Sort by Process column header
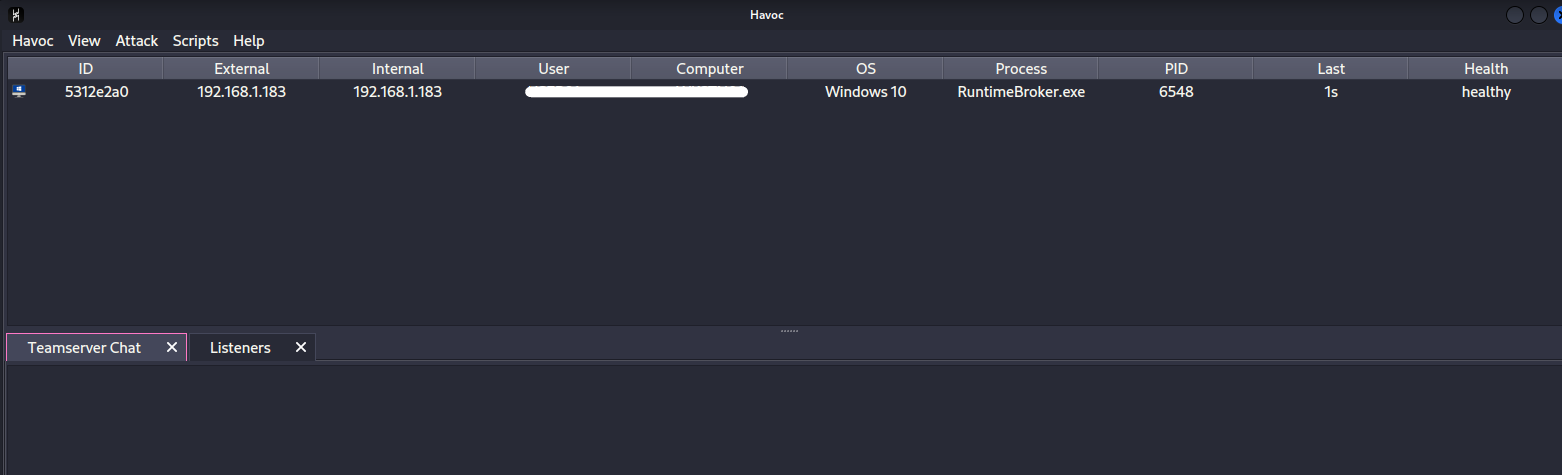This screenshot has height=475, width=1562. 1021,69
